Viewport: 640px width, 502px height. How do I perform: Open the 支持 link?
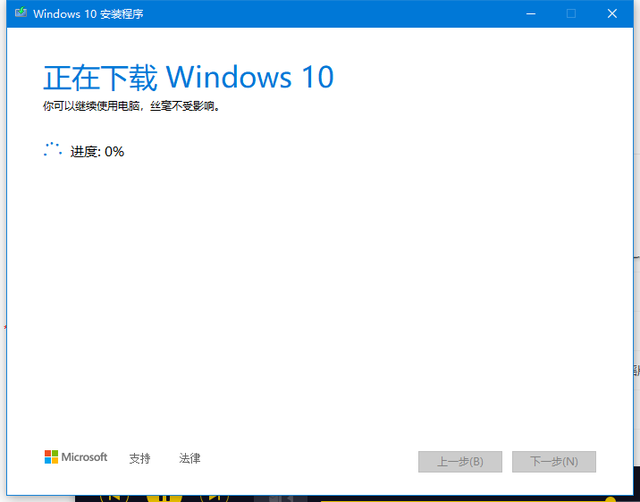(140, 458)
